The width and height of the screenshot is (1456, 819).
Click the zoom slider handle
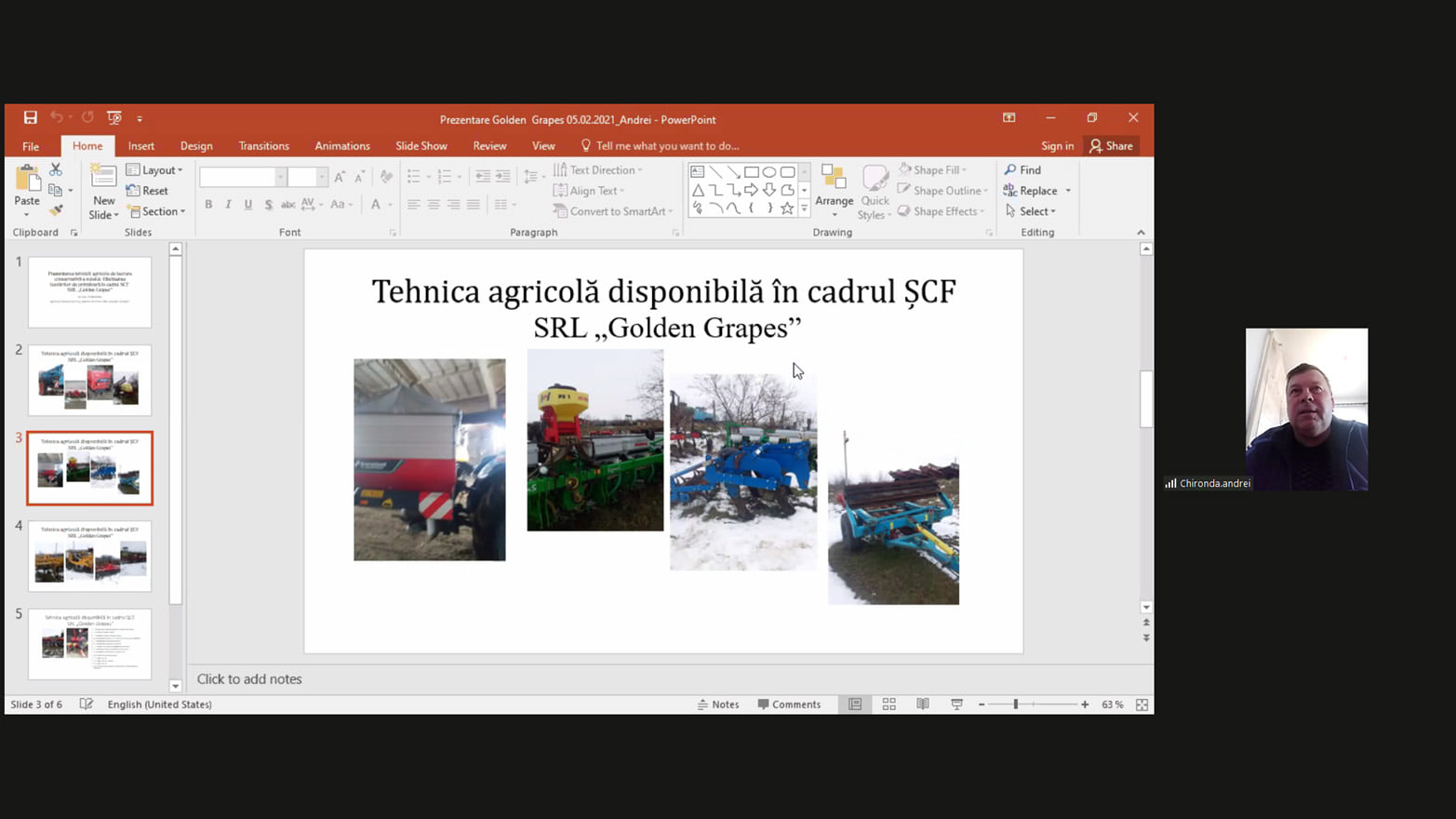1016,705
